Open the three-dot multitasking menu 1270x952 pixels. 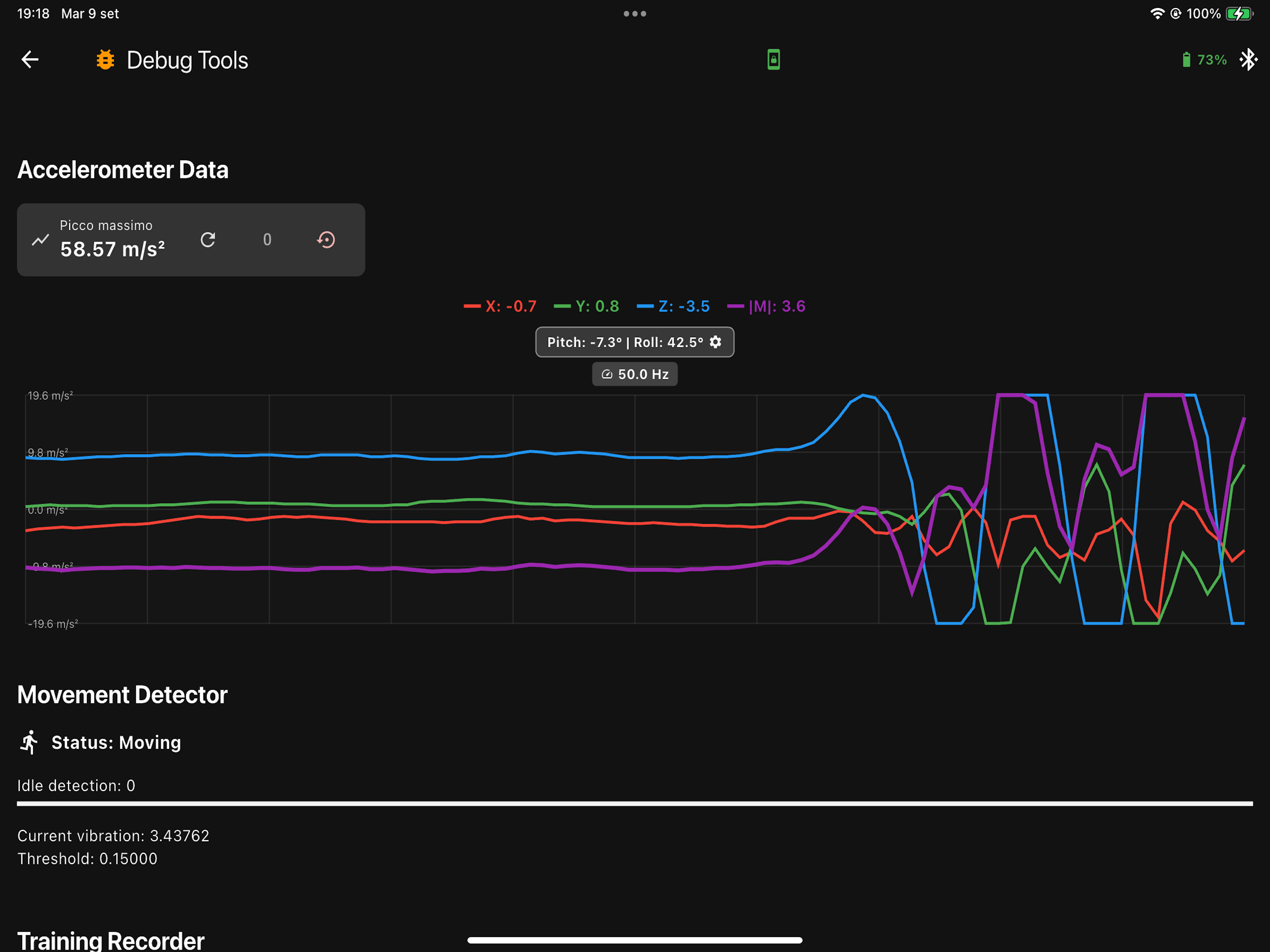coord(635,14)
